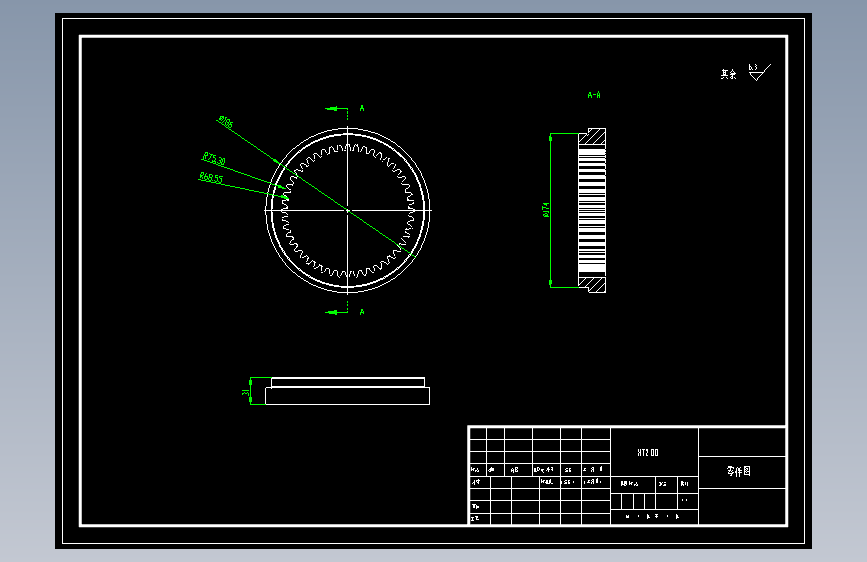Click the lower section arrow labeled A
This screenshot has width=867, height=562.
tap(336, 313)
